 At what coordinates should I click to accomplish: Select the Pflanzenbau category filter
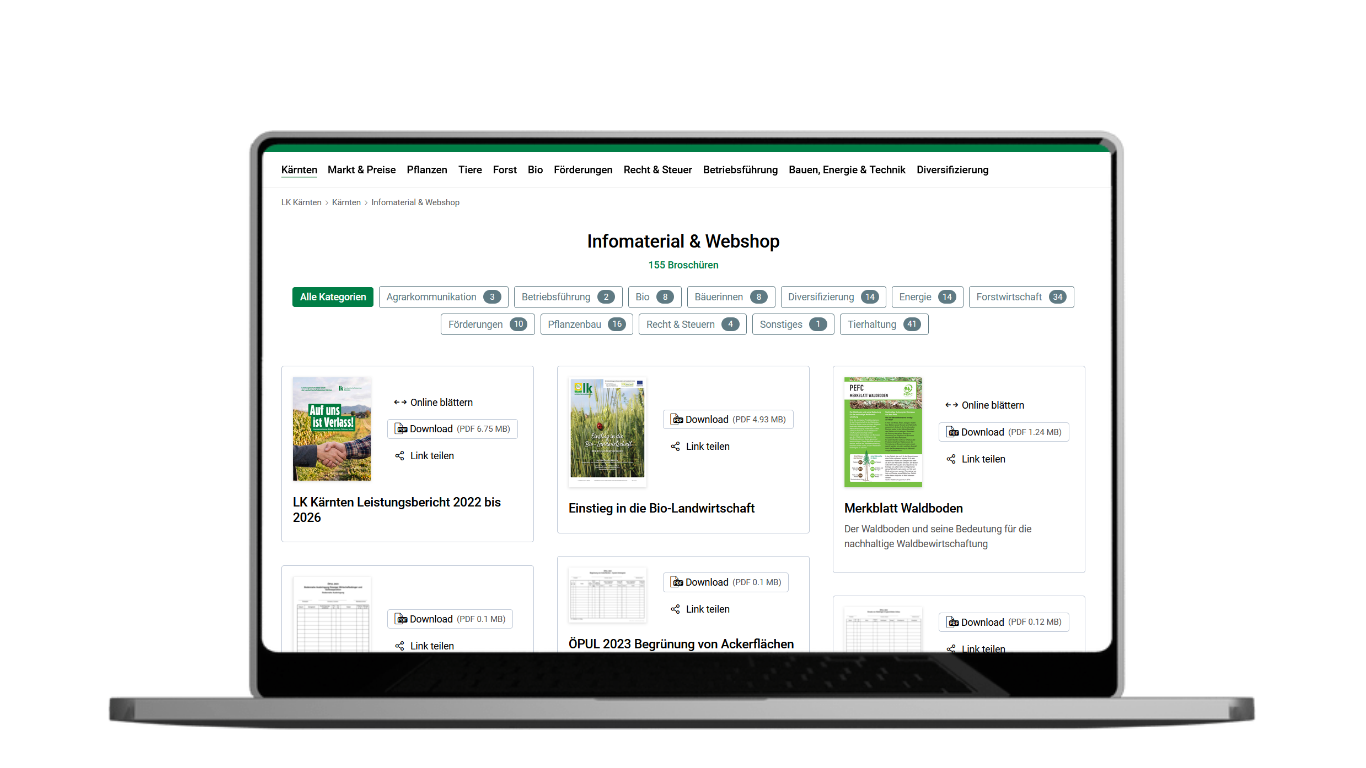(587, 324)
